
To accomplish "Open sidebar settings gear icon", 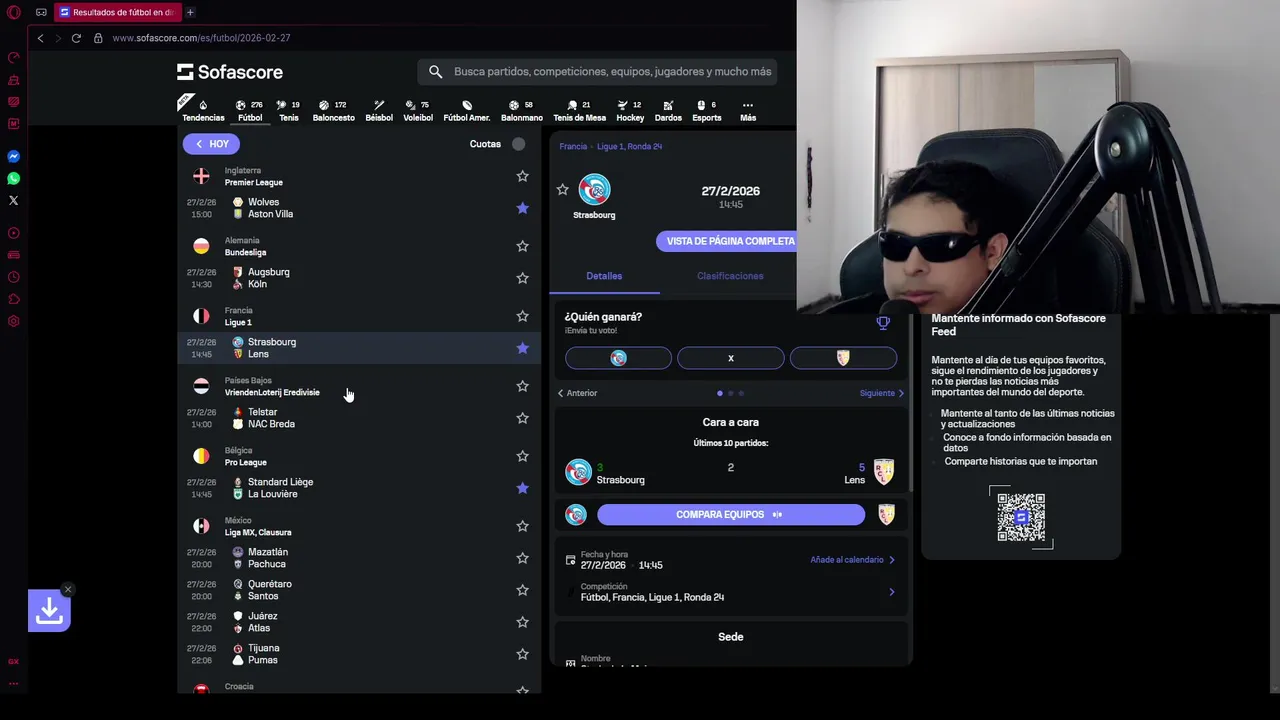I will 14,321.
